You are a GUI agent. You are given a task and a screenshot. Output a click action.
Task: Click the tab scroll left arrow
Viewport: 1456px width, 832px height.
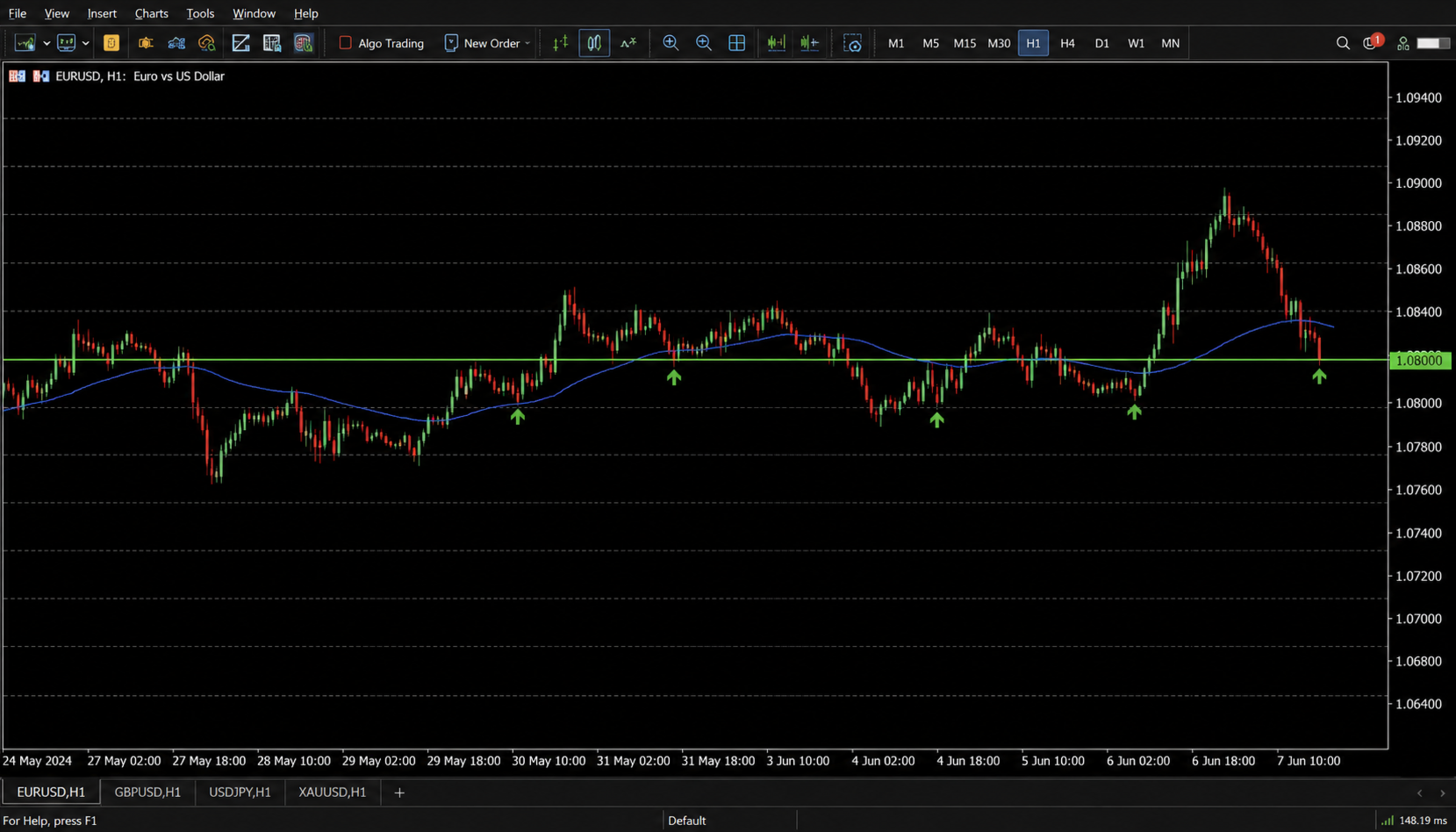tap(1419, 793)
